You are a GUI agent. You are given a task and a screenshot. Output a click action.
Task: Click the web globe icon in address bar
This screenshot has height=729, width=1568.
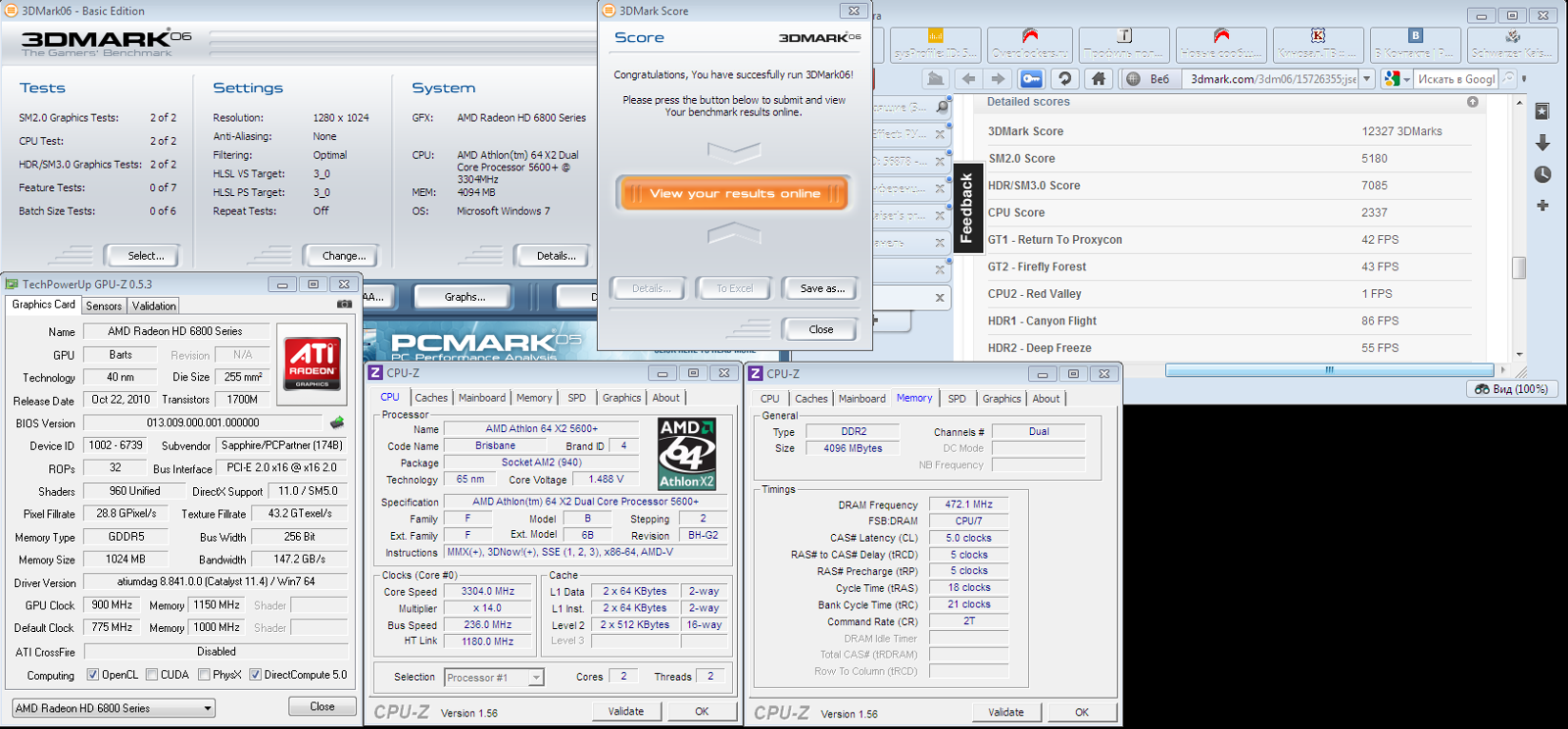tap(1133, 78)
